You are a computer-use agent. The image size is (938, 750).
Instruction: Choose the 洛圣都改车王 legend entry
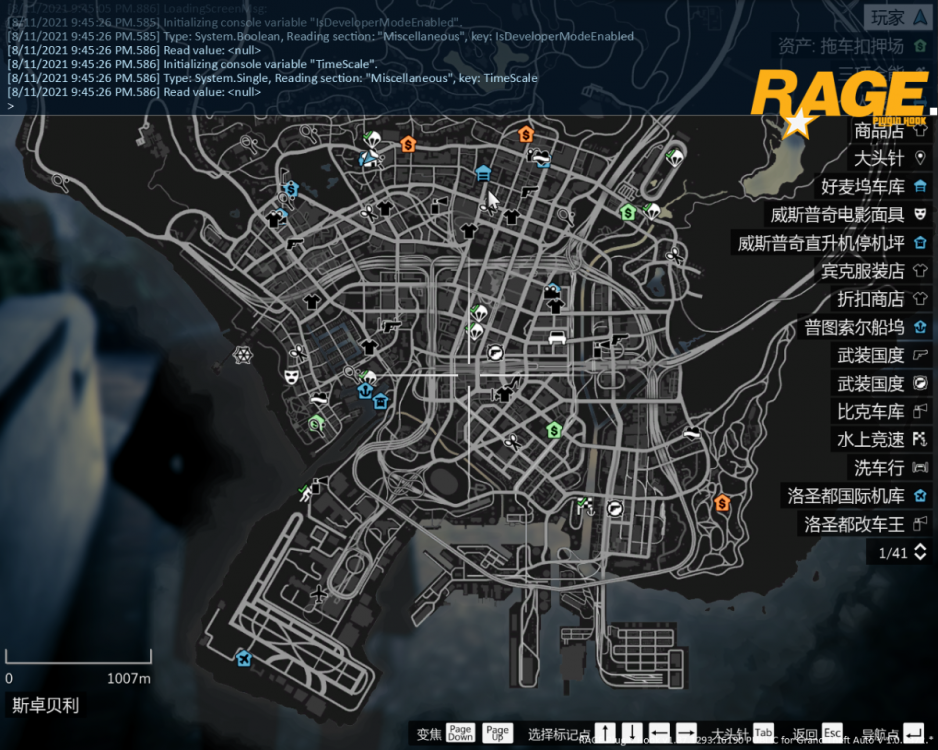[x=865, y=525]
